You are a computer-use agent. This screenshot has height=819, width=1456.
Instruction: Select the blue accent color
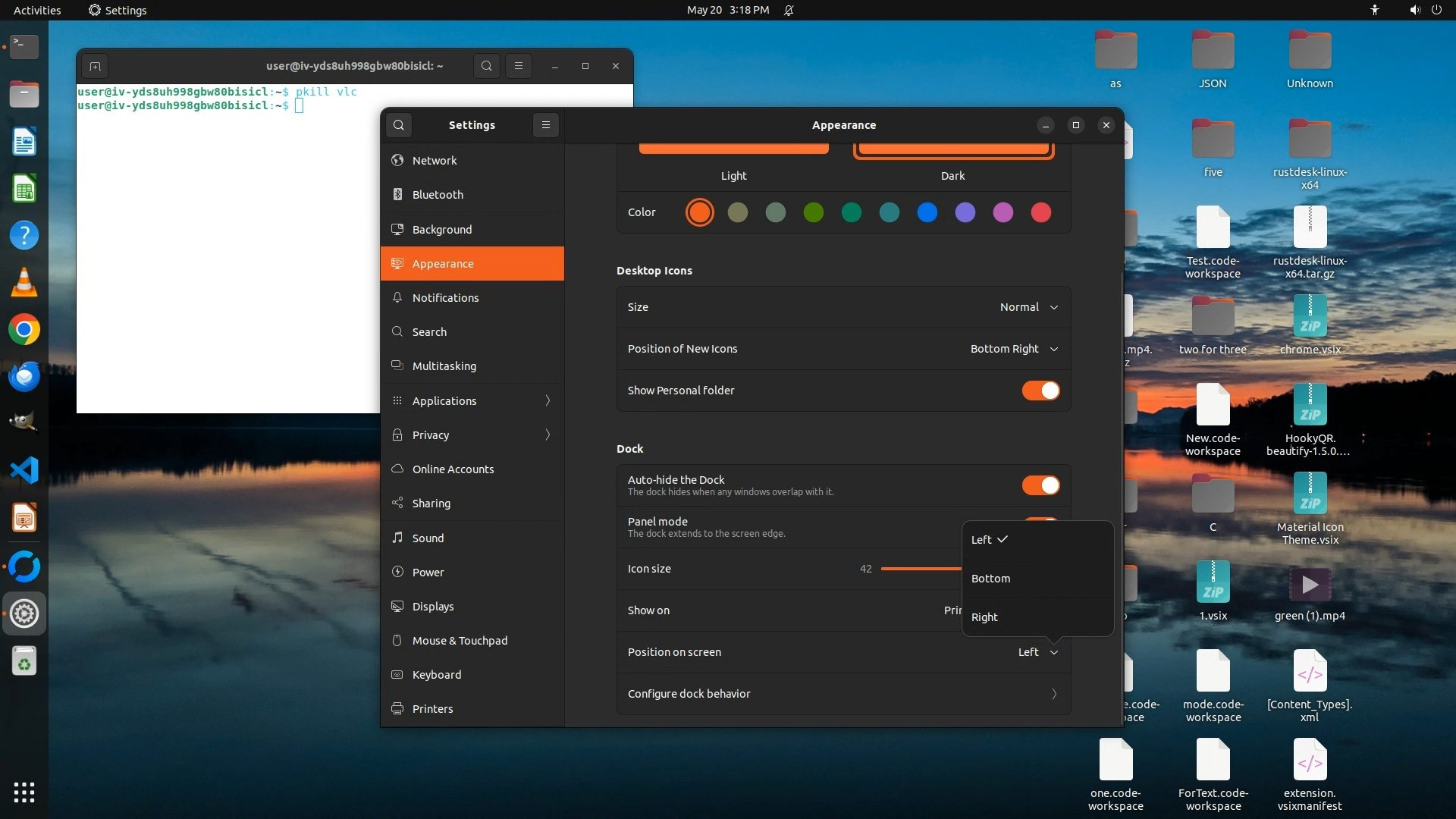[x=927, y=212]
